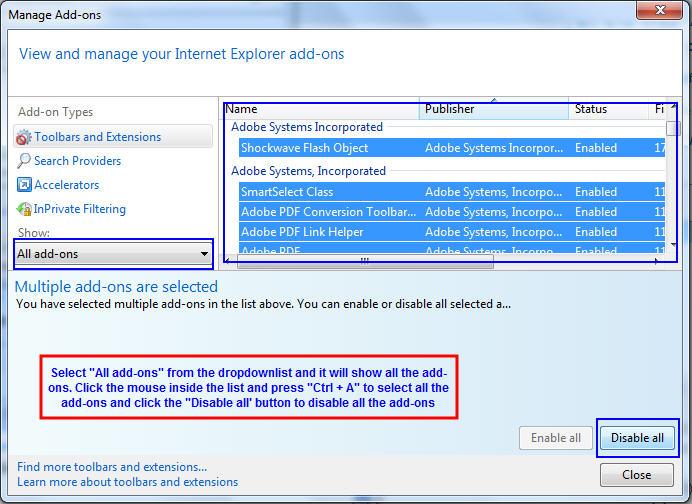Open Find more toolbars and extensions link
Image resolution: width=692 pixels, height=504 pixels.
tap(112, 467)
